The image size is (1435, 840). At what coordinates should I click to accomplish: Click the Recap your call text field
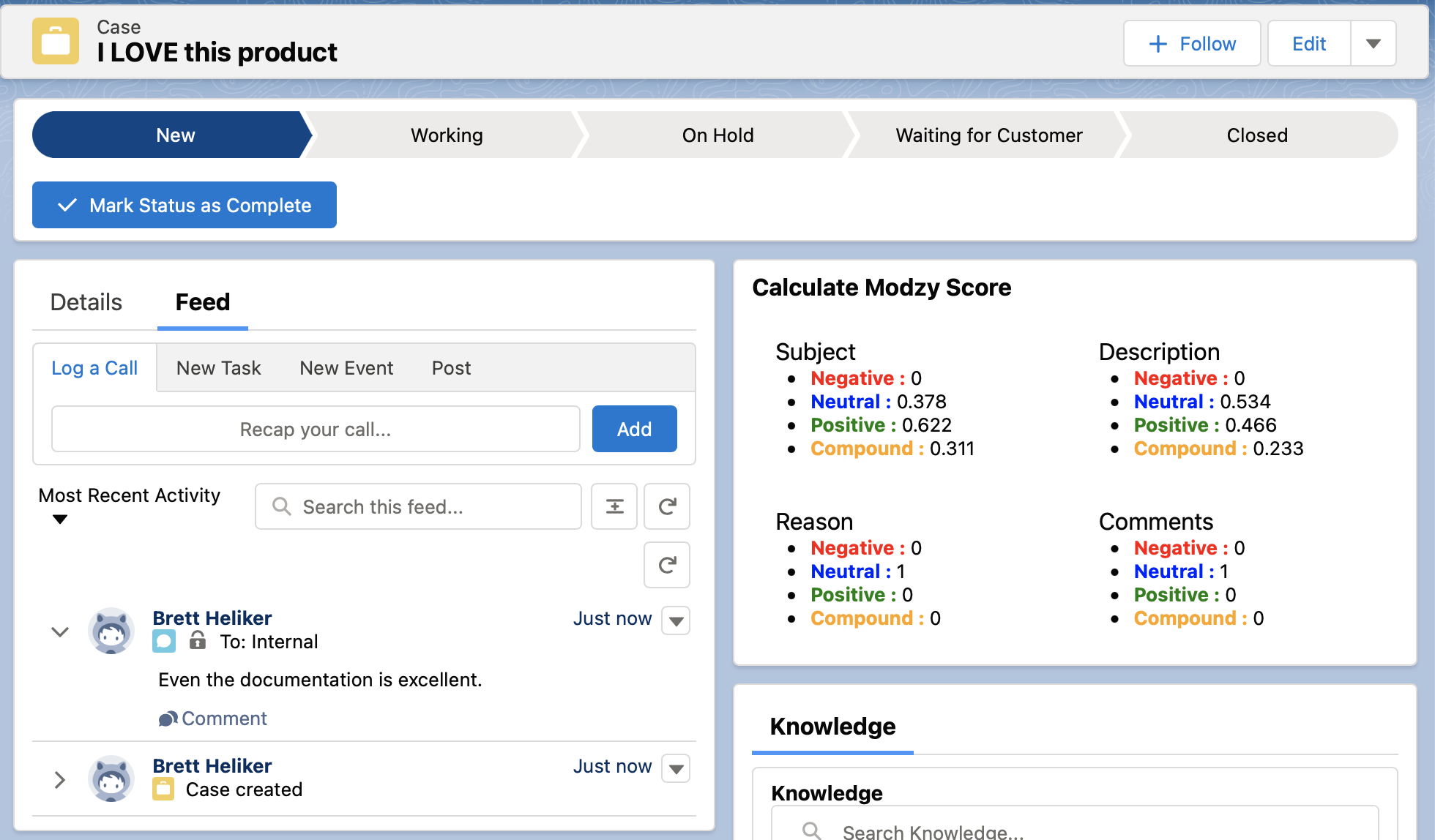tap(316, 430)
